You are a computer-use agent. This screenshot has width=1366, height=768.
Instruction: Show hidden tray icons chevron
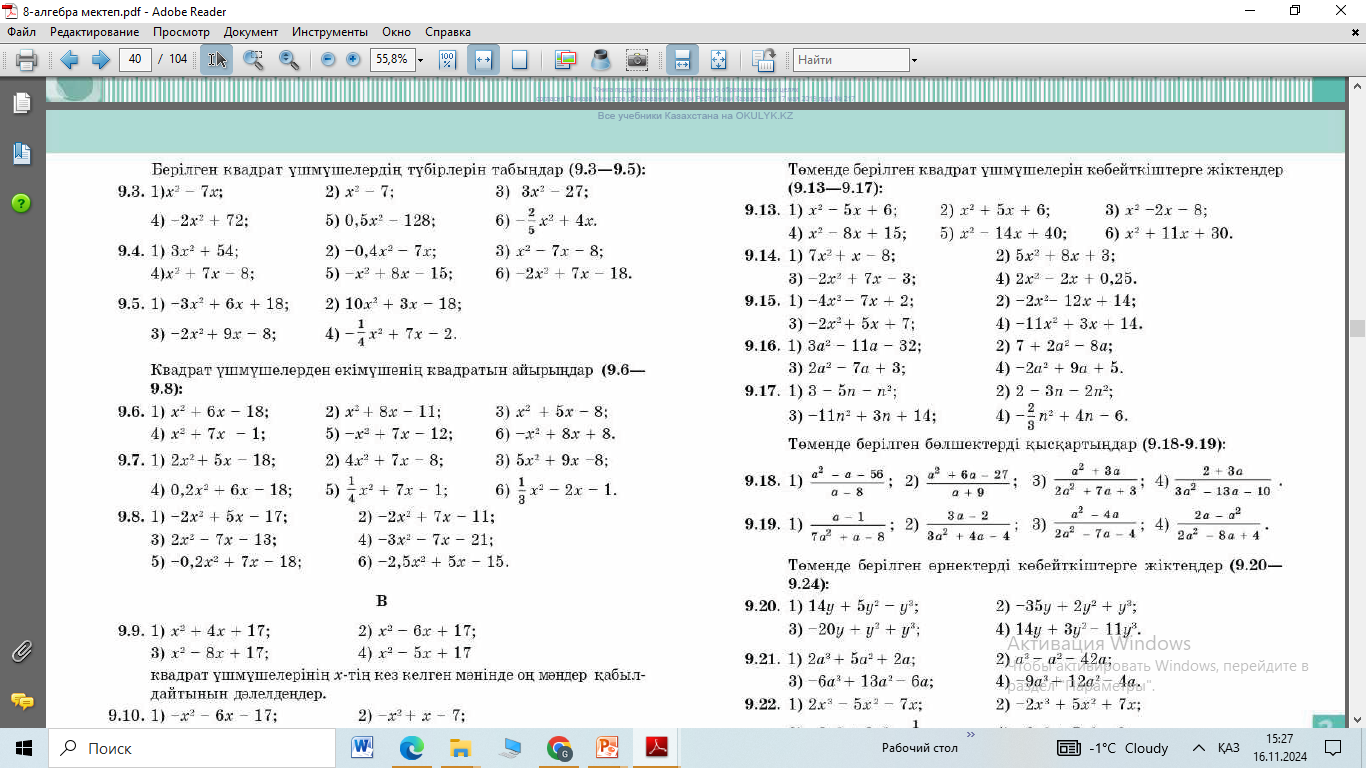[1199, 748]
